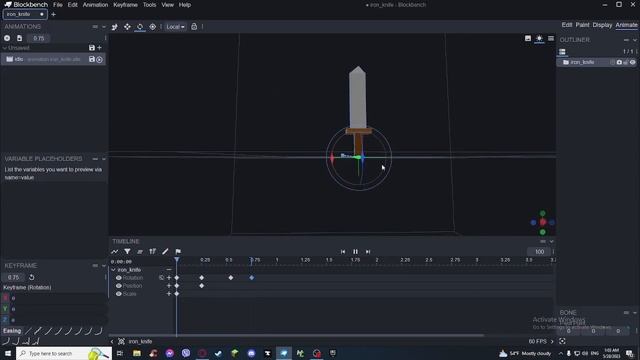Add keyframe to Position channel
640x360 pixels.
(x=169, y=286)
